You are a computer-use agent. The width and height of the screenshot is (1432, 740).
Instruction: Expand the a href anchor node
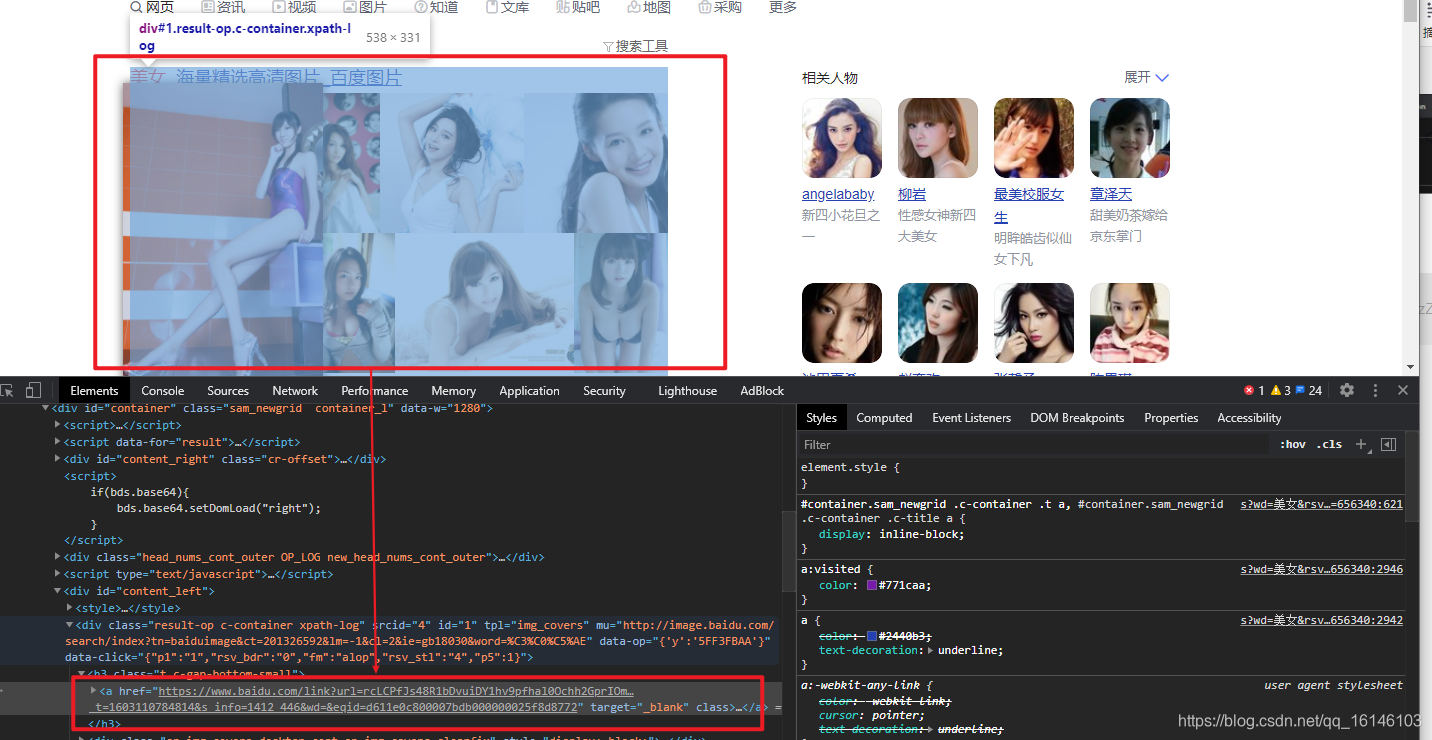(x=94, y=690)
